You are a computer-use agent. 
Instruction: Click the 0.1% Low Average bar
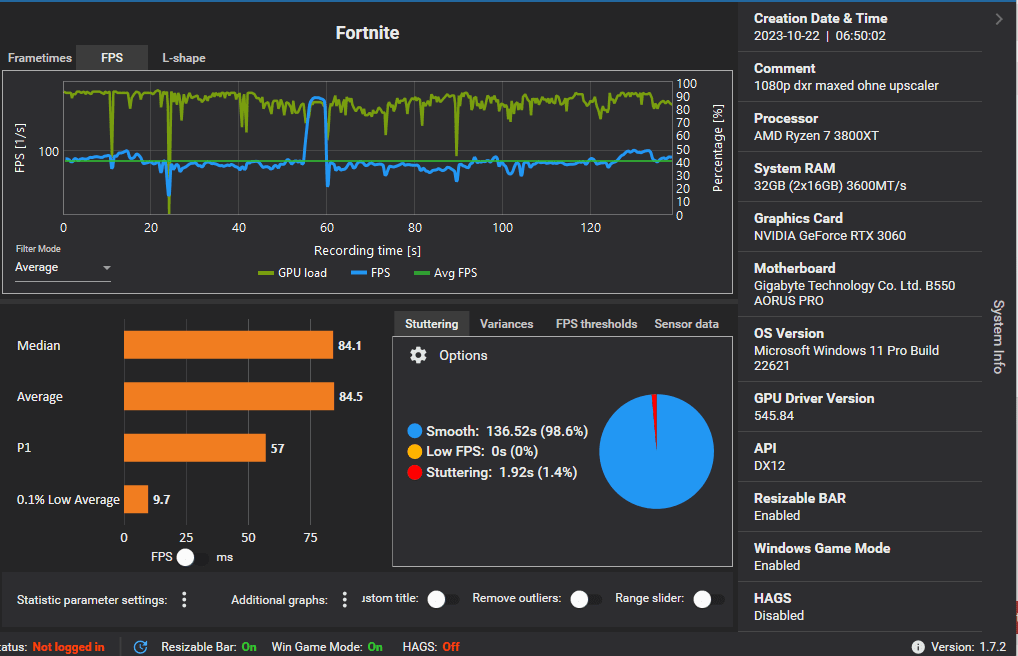136,499
